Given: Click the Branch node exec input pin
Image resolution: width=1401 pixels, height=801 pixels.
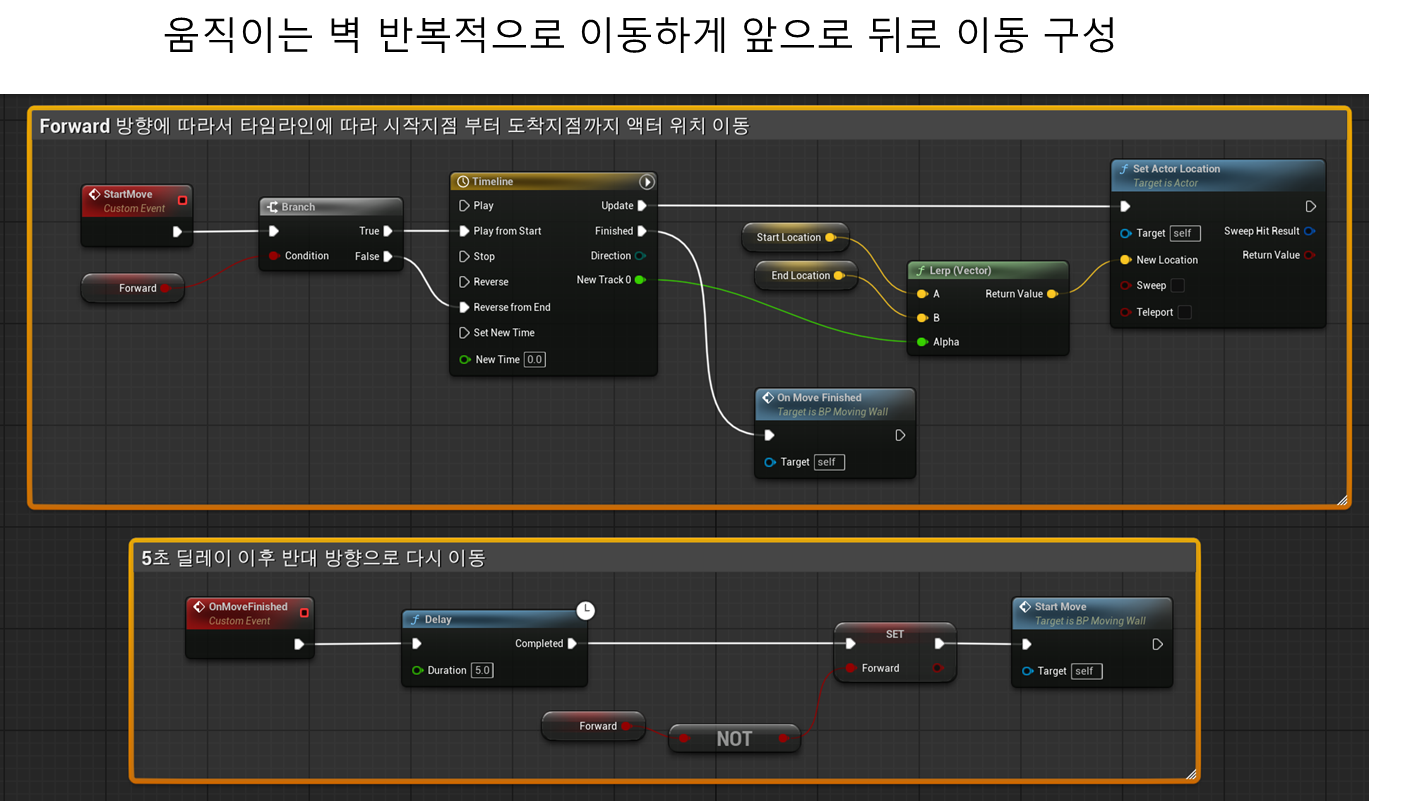Looking at the screenshot, I should (x=273, y=231).
